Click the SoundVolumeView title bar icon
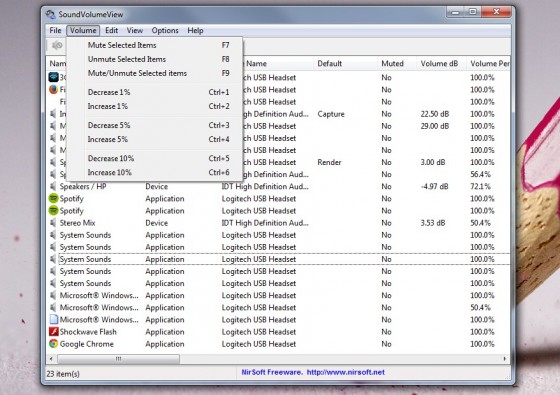The height and width of the screenshot is (395, 560). tap(51, 14)
